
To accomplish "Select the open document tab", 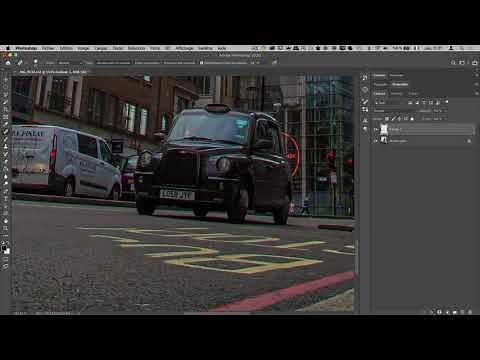I will coord(53,72).
